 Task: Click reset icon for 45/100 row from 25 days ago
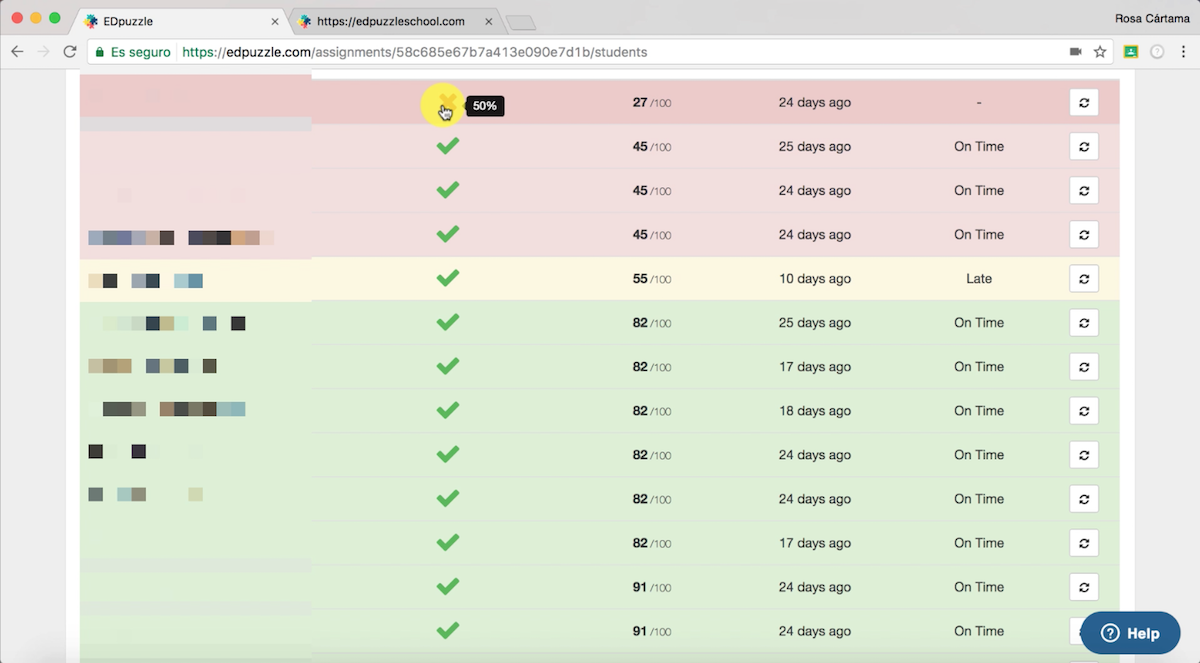click(x=1083, y=146)
